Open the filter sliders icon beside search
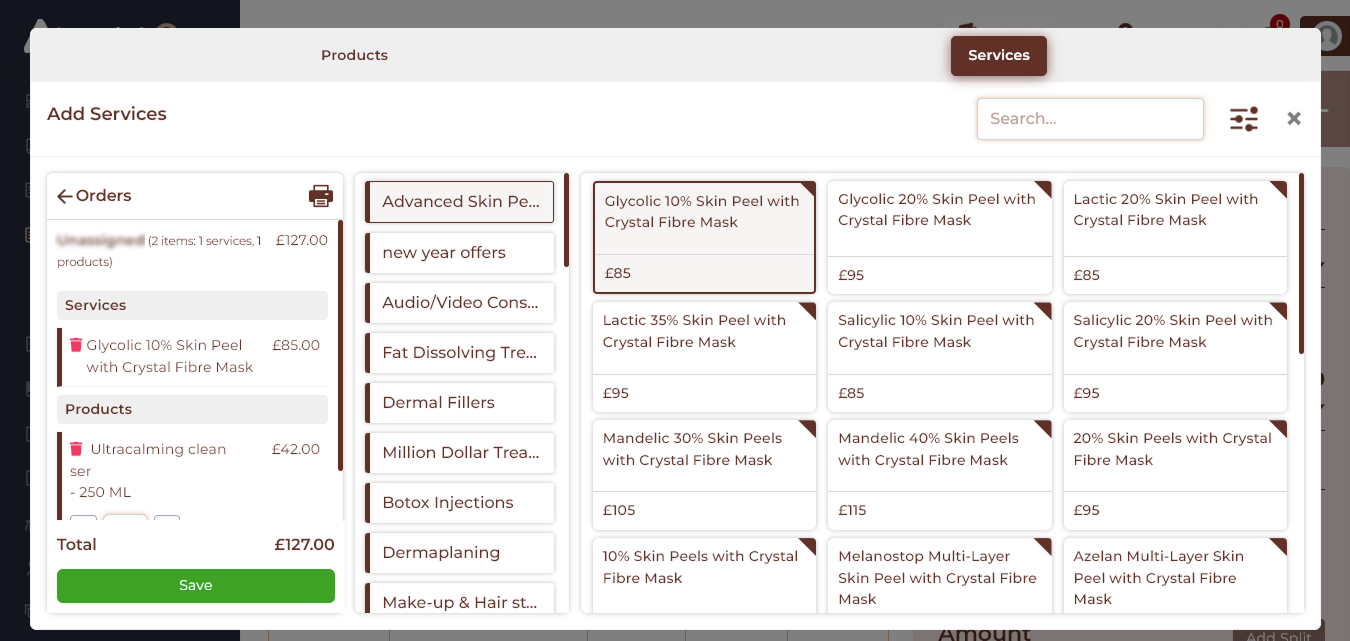 click(x=1243, y=119)
